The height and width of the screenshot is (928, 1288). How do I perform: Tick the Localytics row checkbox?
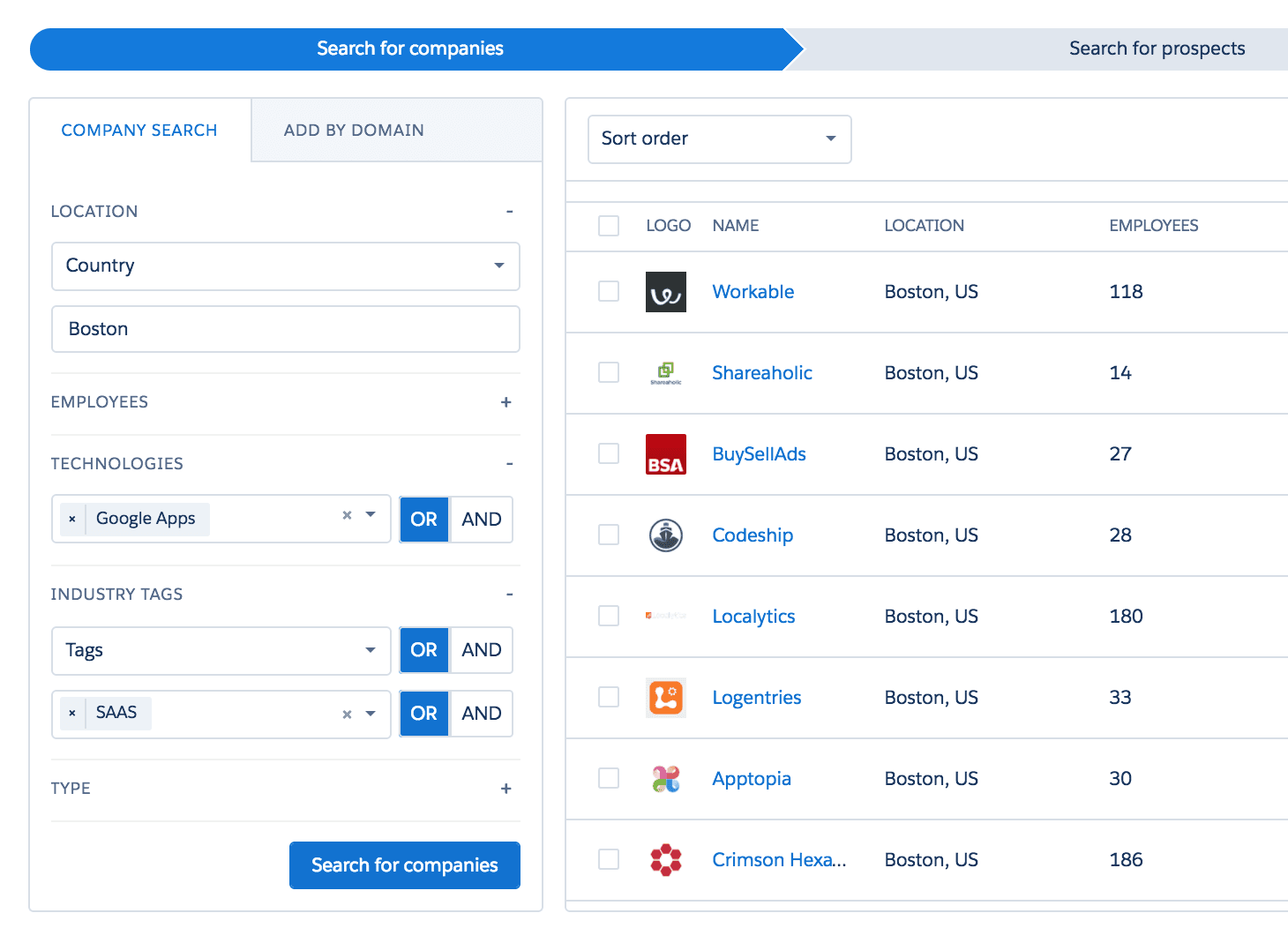pos(609,616)
